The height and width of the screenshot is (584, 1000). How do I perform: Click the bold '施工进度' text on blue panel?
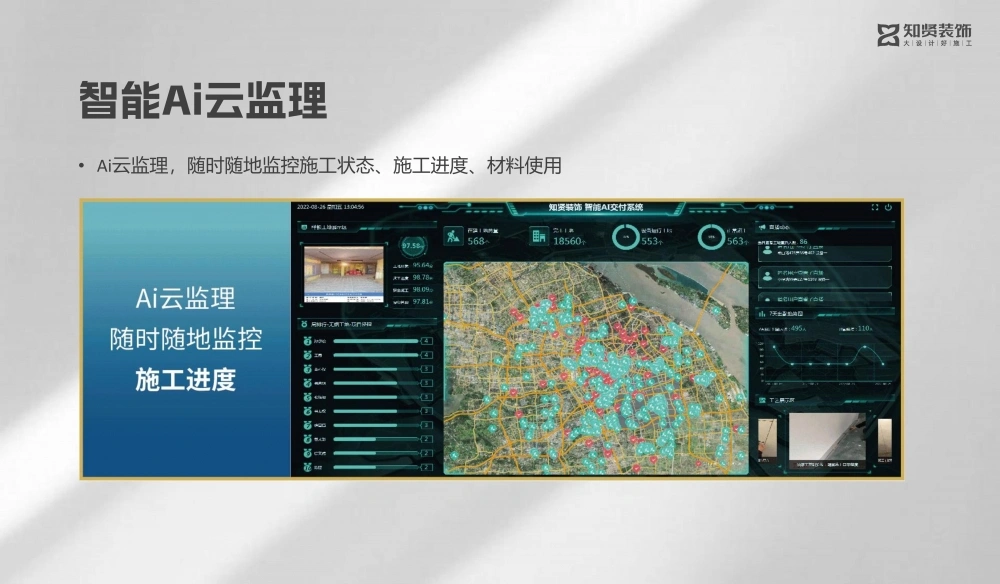[x=186, y=380]
